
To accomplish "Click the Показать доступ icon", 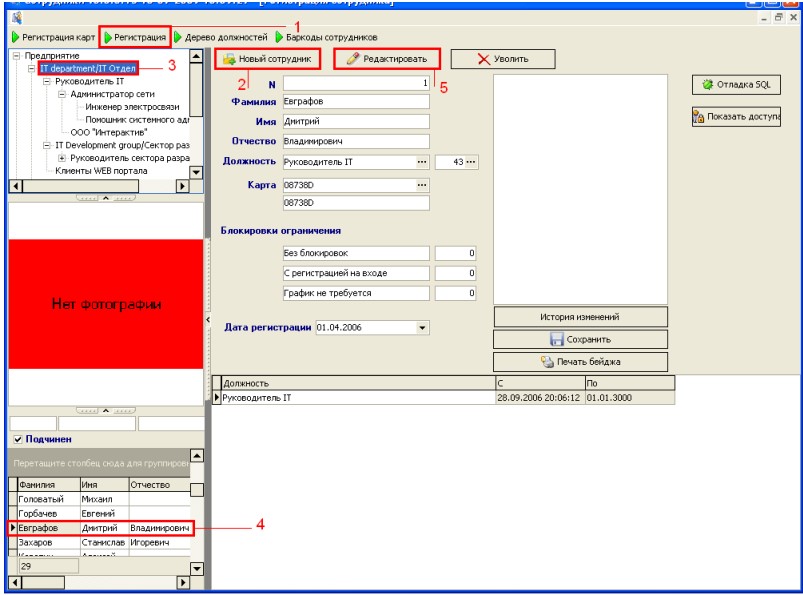I will tap(700, 117).
